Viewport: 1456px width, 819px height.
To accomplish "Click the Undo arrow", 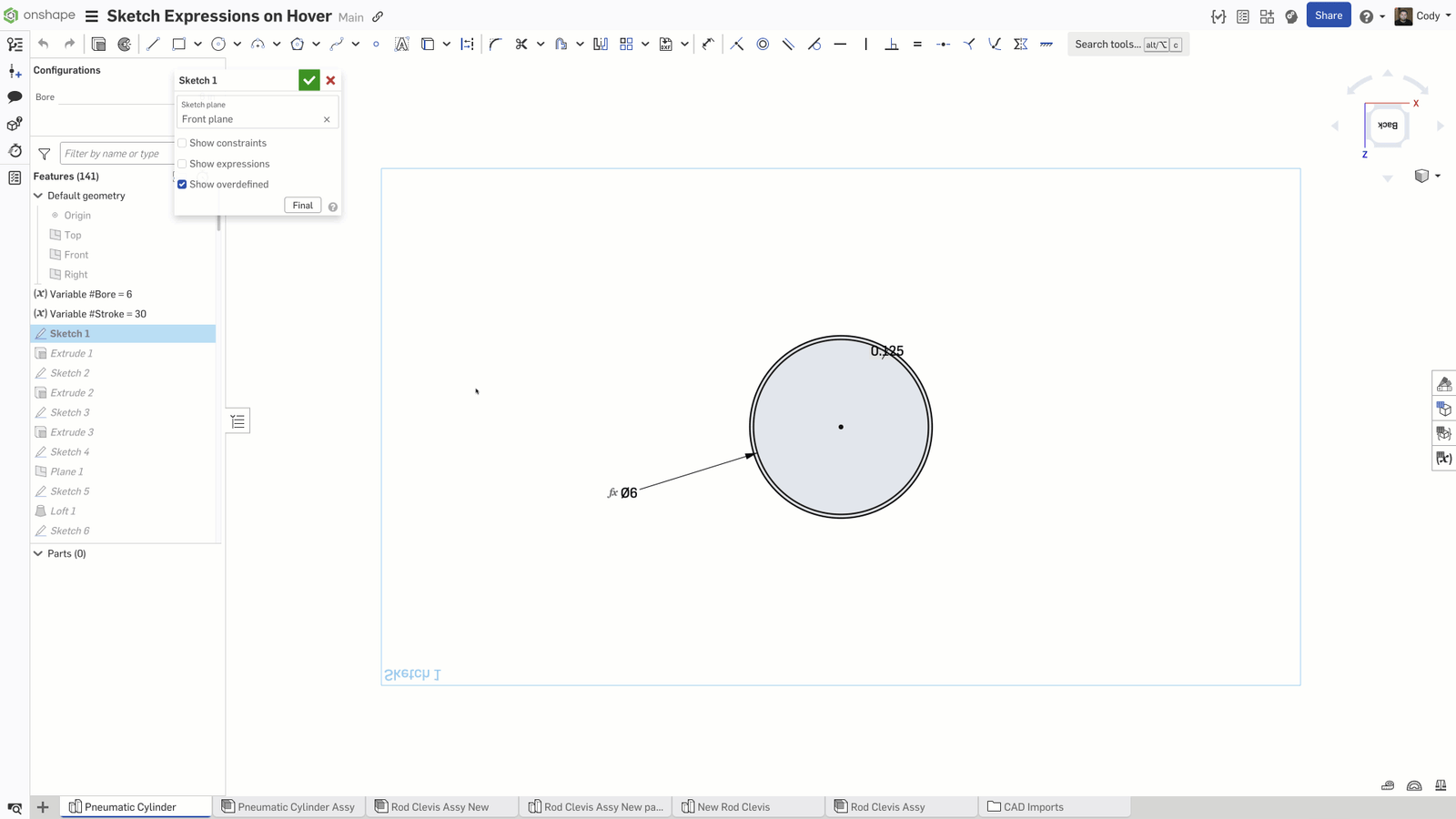I will point(43,44).
